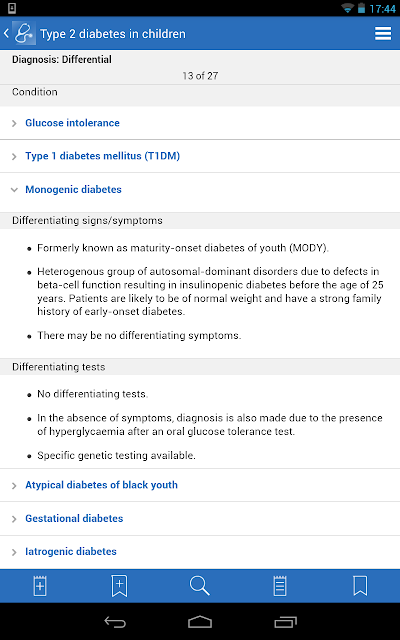400x640 pixels.
Task: Tap the 13 of 27 page indicator
Action: [x=200, y=76]
